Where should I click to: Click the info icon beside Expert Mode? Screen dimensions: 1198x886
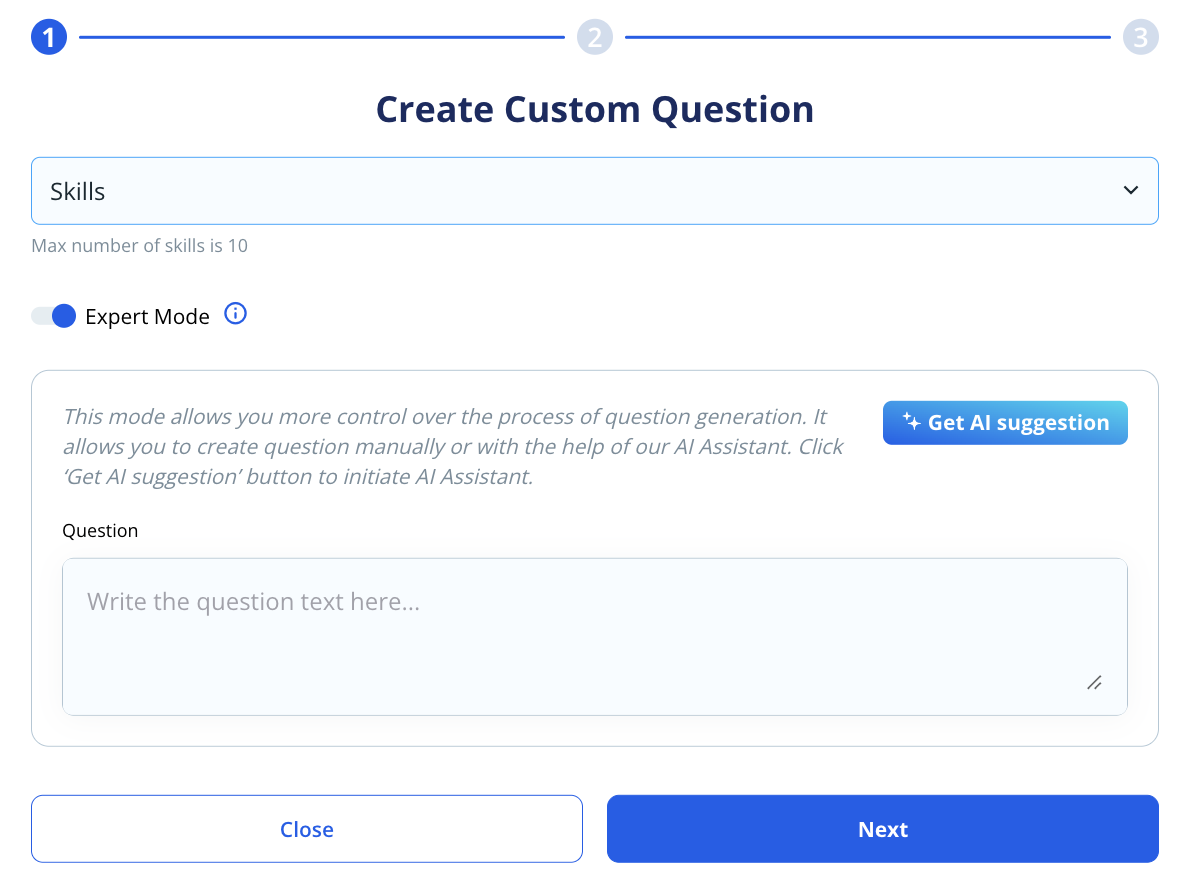[235, 314]
